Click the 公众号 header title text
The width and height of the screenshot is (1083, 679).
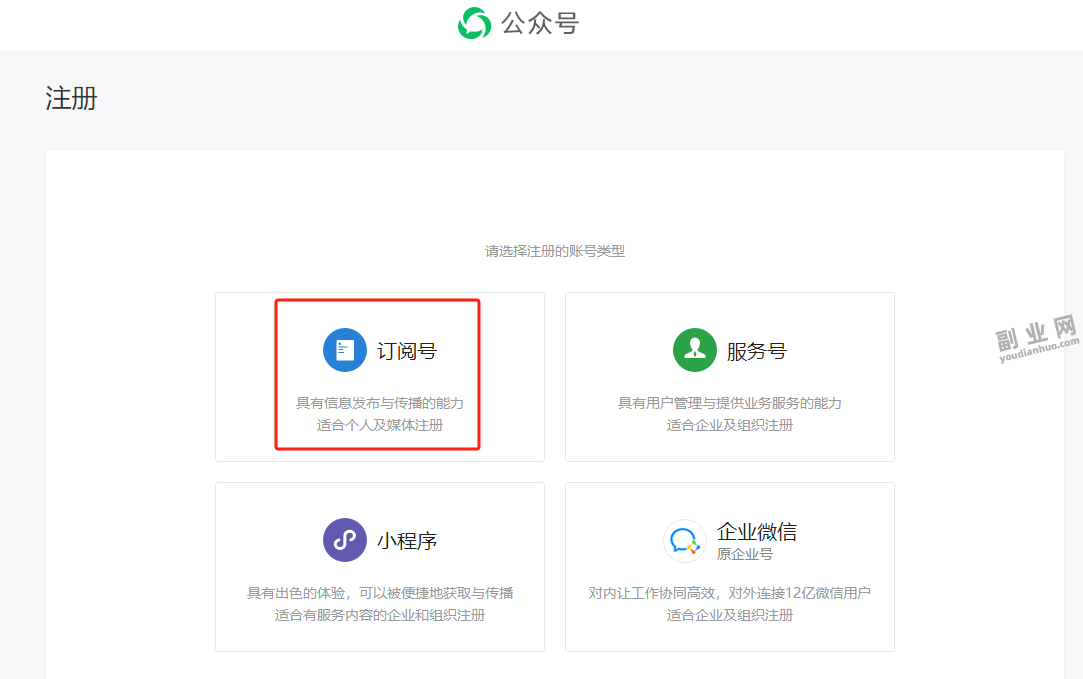pos(539,24)
